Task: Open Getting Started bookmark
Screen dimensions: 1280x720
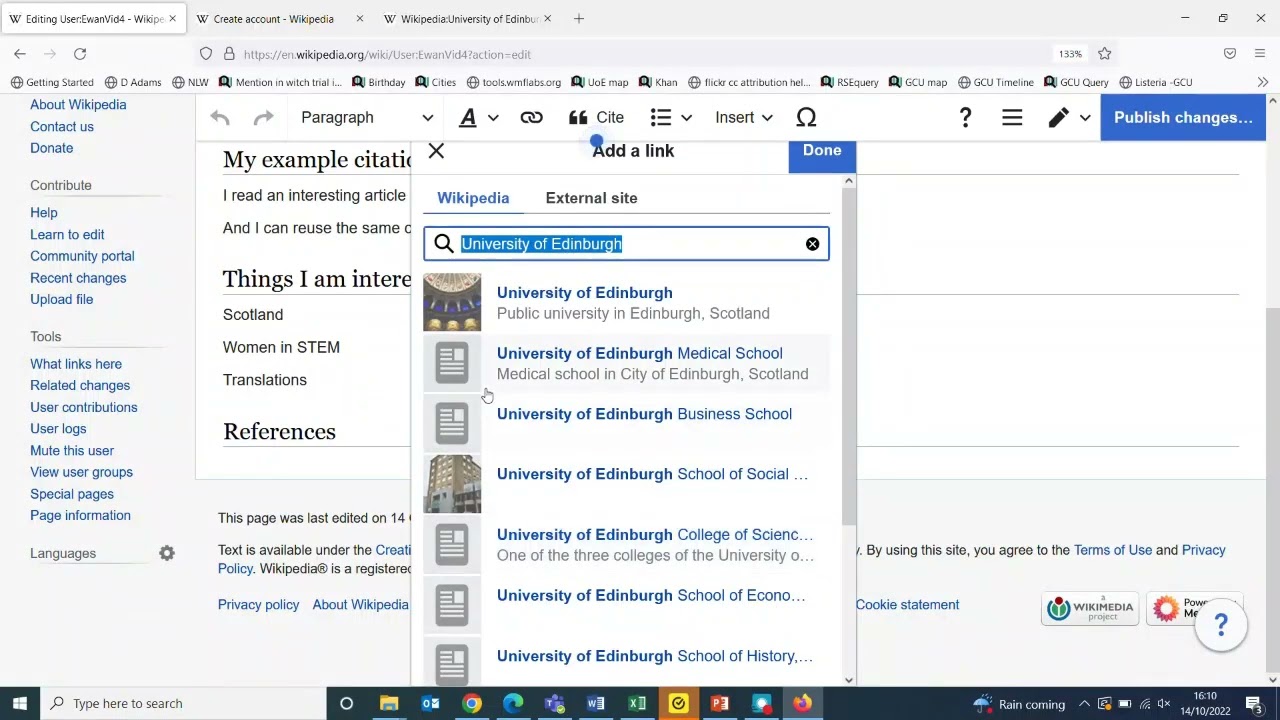Action: [x=52, y=82]
